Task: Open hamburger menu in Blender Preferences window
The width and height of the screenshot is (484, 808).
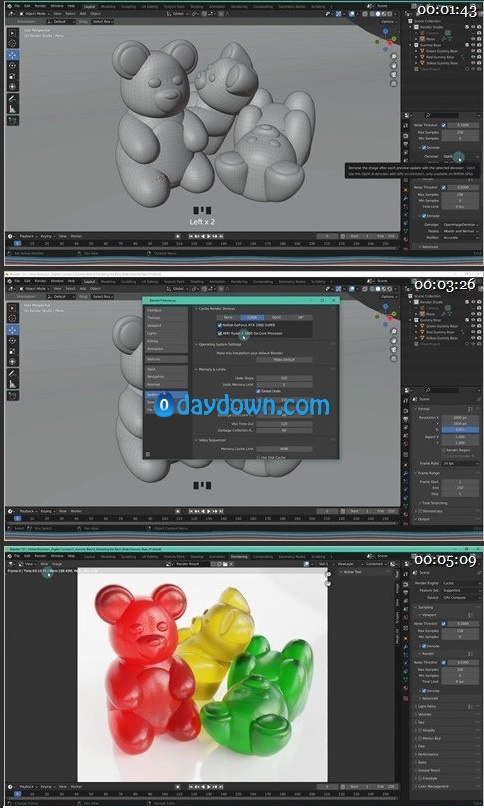Action: tap(148, 454)
